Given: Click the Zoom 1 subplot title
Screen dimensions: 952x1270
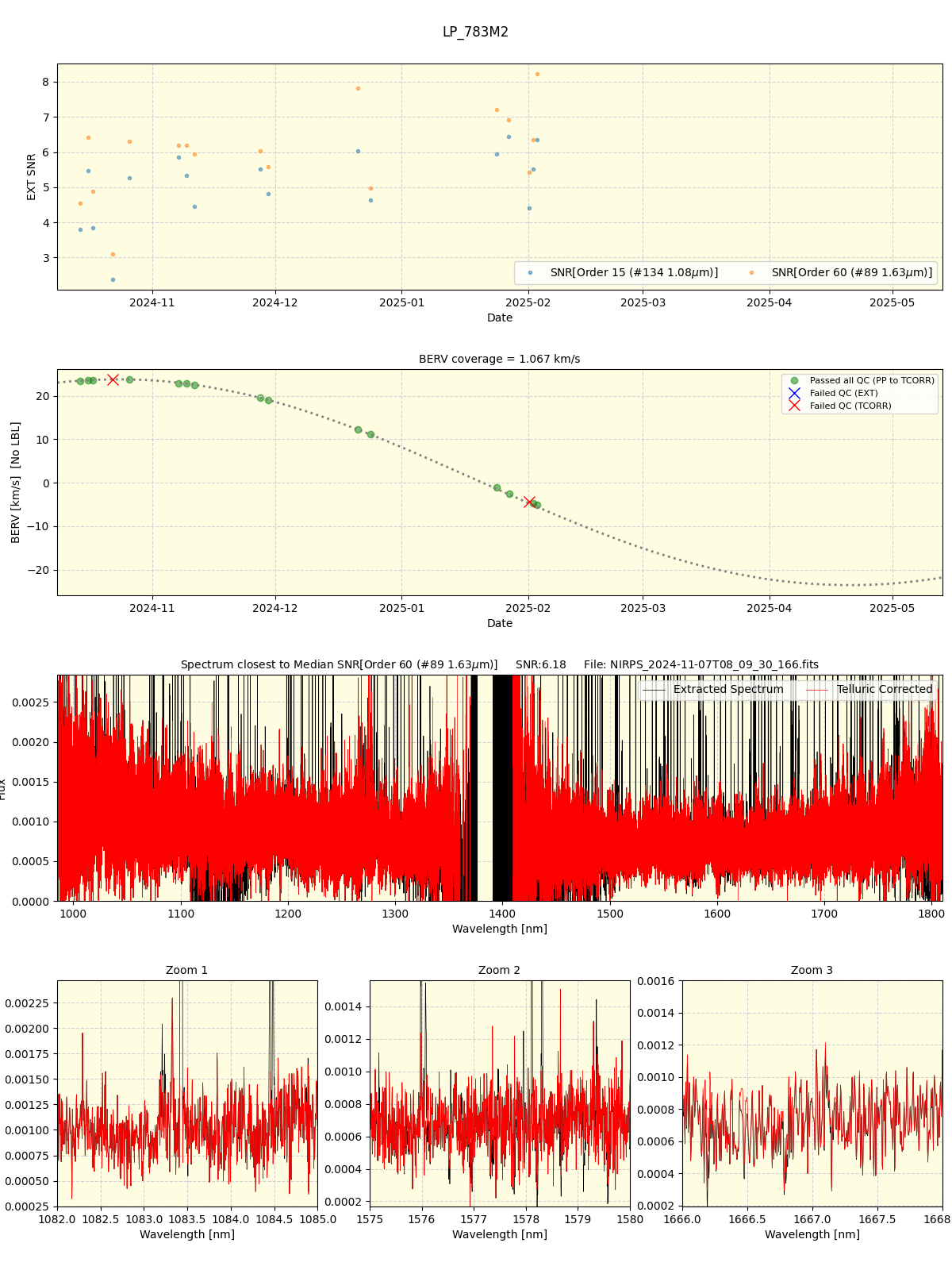Looking at the screenshot, I should [186, 971].
